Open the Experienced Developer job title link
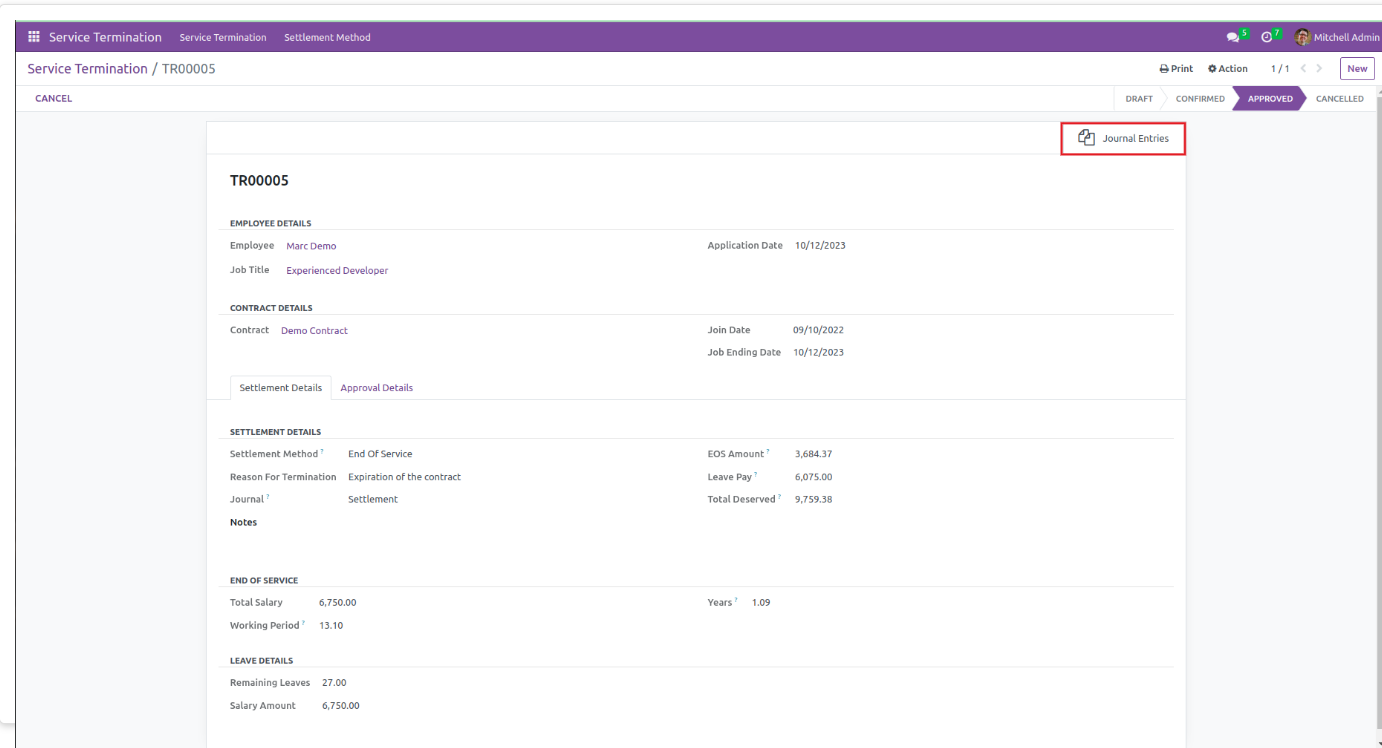This screenshot has width=1382, height=748. click(337, 271)
